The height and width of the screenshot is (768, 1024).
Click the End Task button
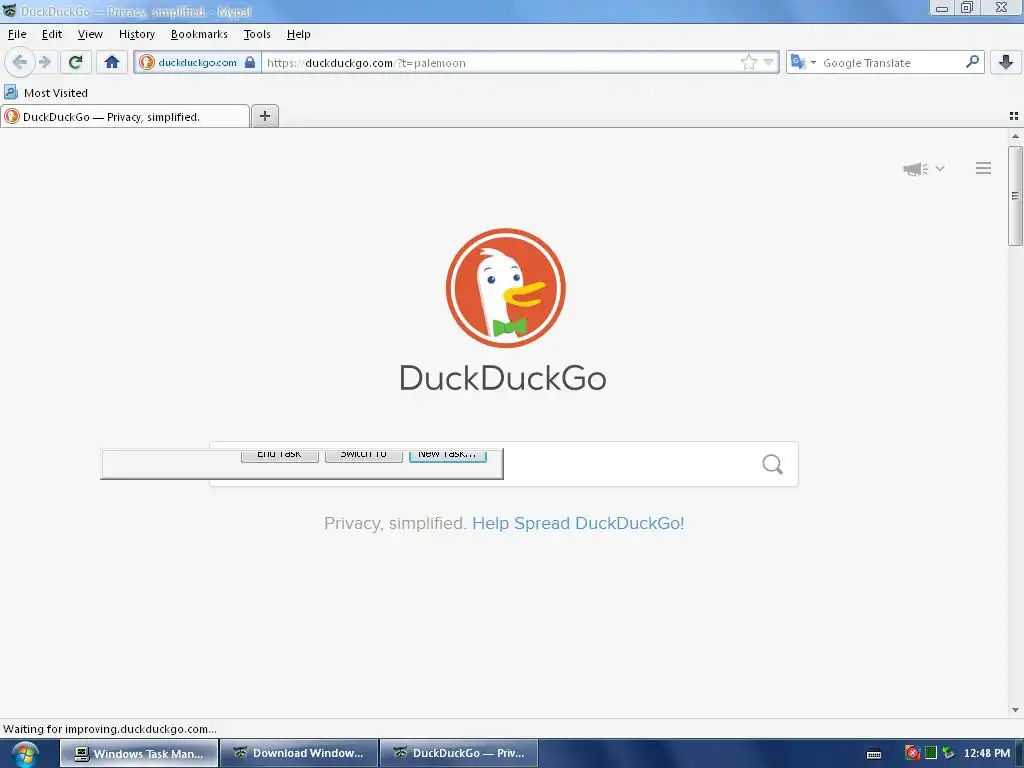click(280, 455)
